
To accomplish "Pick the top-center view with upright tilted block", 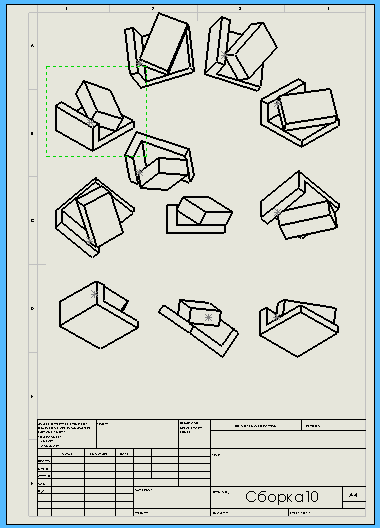I will (160, 50).
